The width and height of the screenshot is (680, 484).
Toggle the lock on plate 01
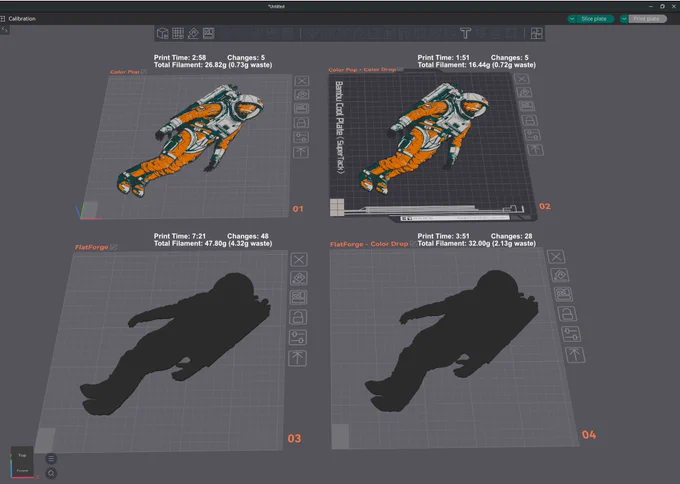pyautogui.click(x=301, y=123)
